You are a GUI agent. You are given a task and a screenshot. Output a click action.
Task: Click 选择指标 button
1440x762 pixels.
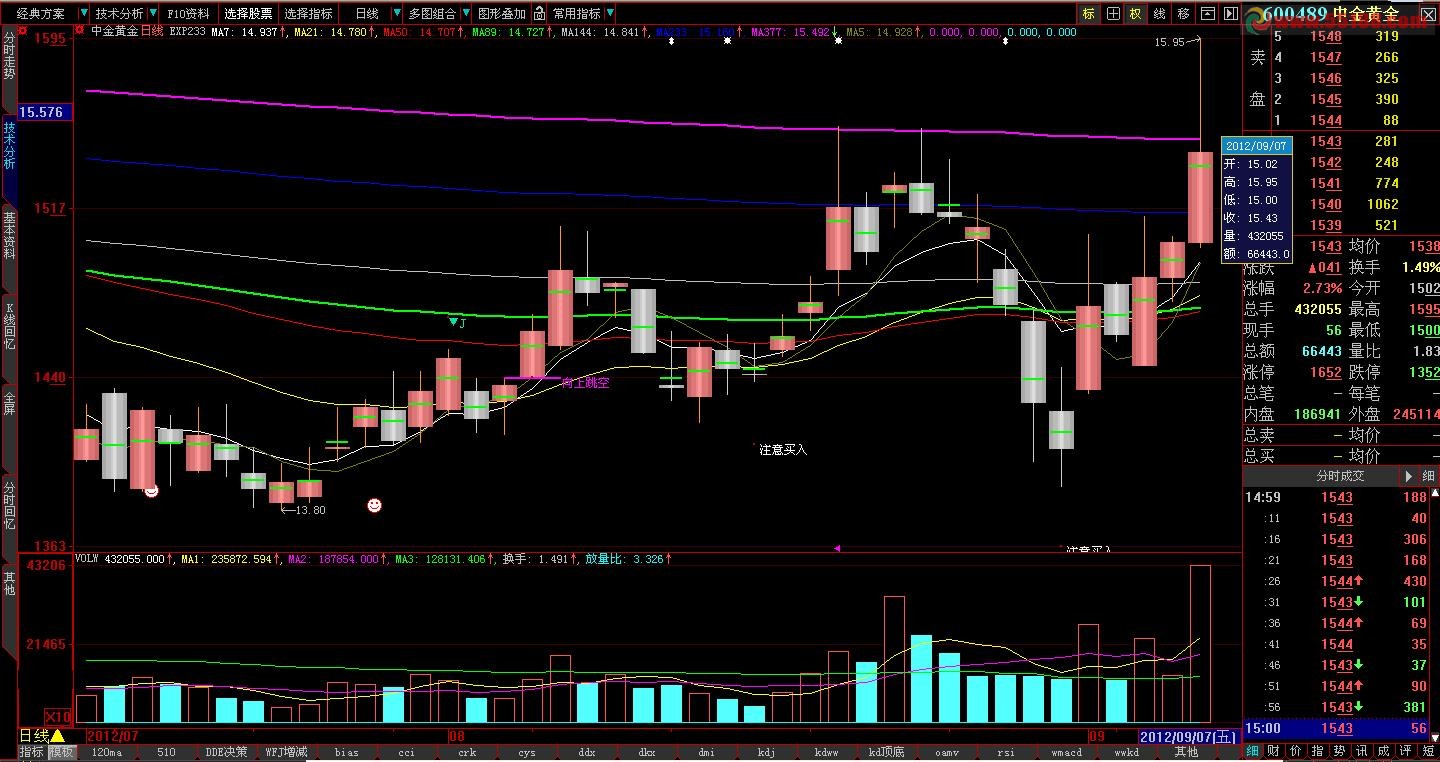pyautogui.click(x=308, y=14)
